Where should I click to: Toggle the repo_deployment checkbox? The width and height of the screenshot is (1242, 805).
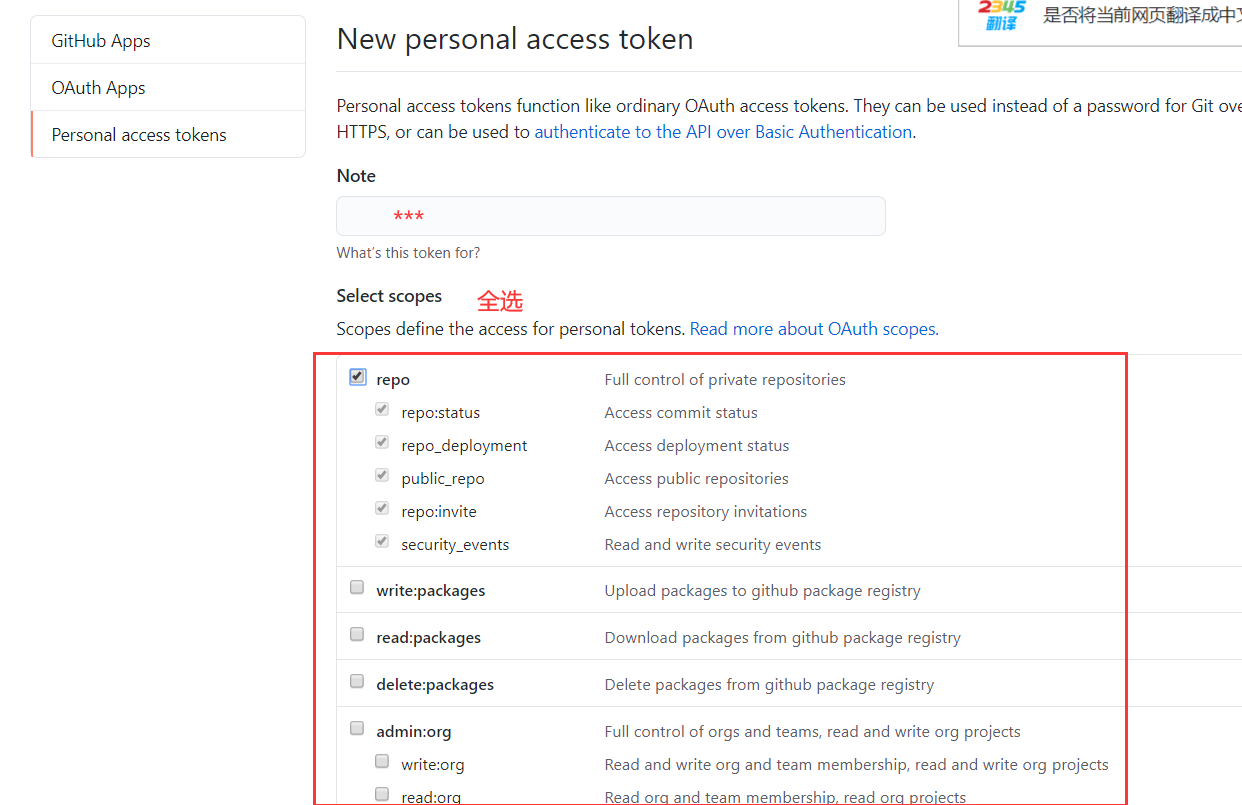pos(382,443)
